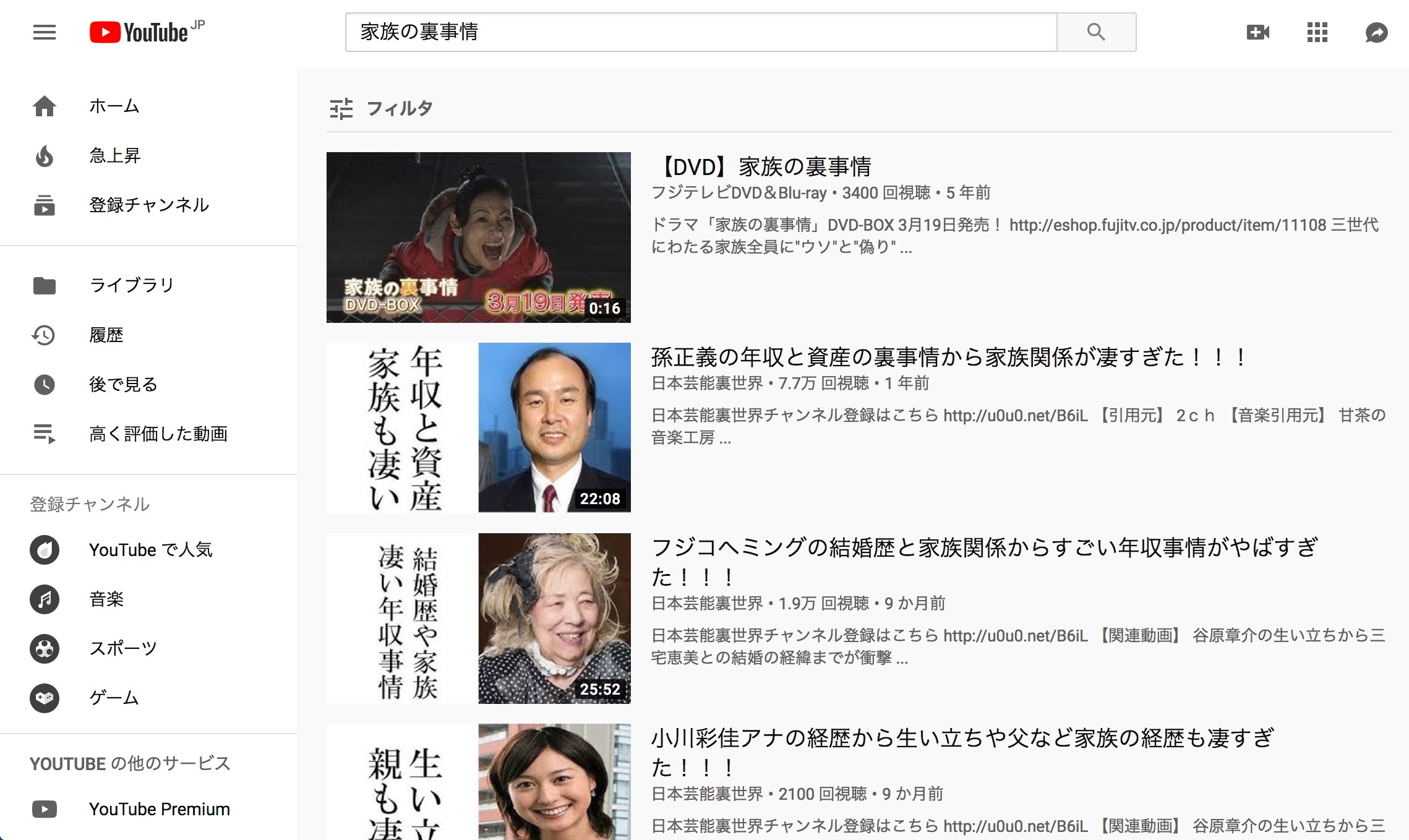This screenshot has height=840, width=1409.
Task: Open the フジコヘミング video thumbnail
Action: pyautogui.click(x=479, y=619)
